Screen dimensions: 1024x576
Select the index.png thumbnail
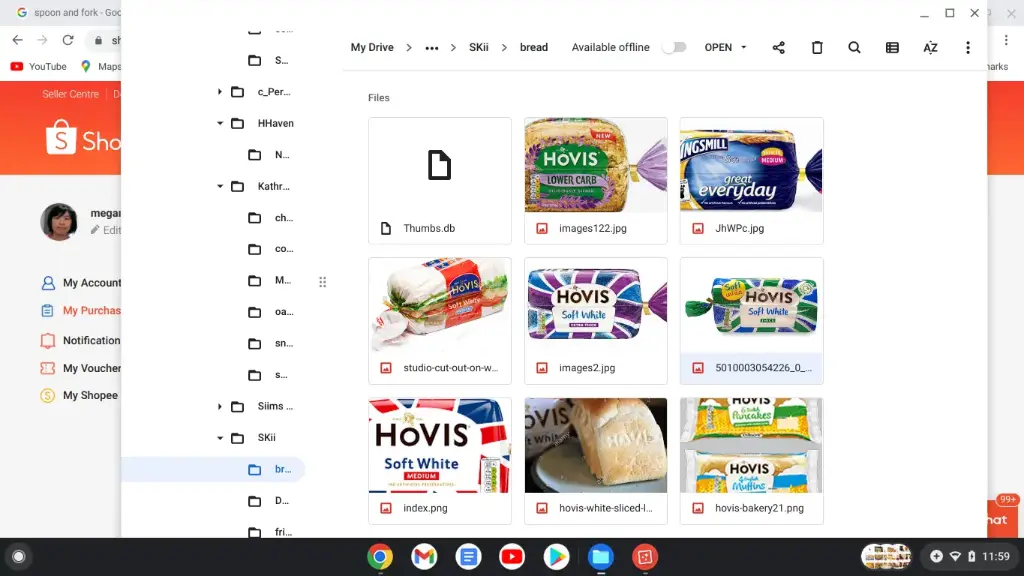point(440,461)
